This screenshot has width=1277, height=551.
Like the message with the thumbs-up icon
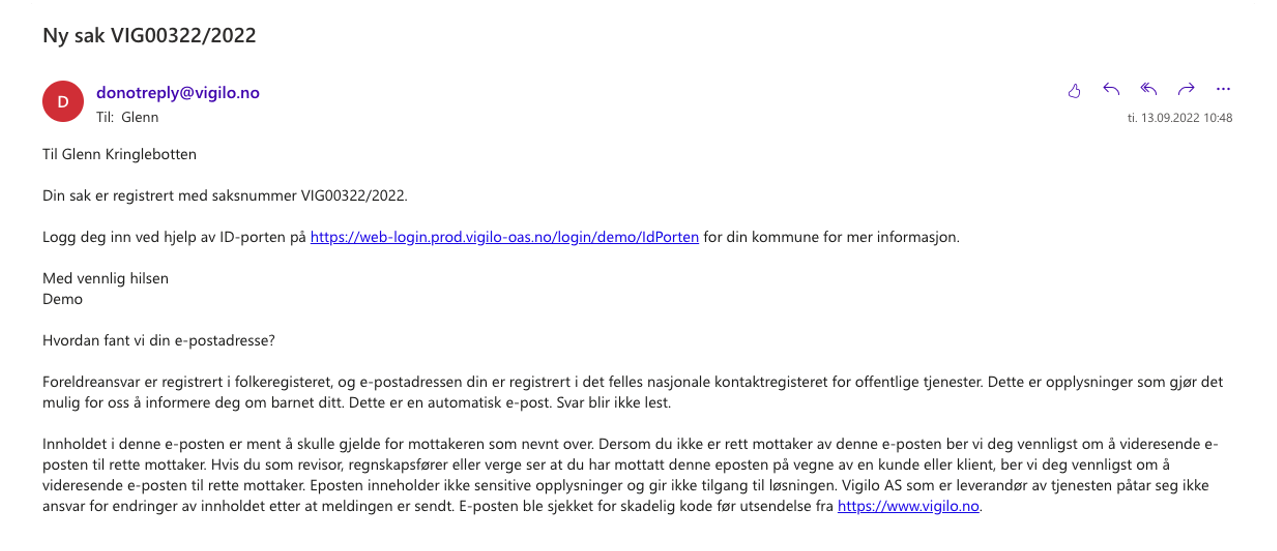1075,90
